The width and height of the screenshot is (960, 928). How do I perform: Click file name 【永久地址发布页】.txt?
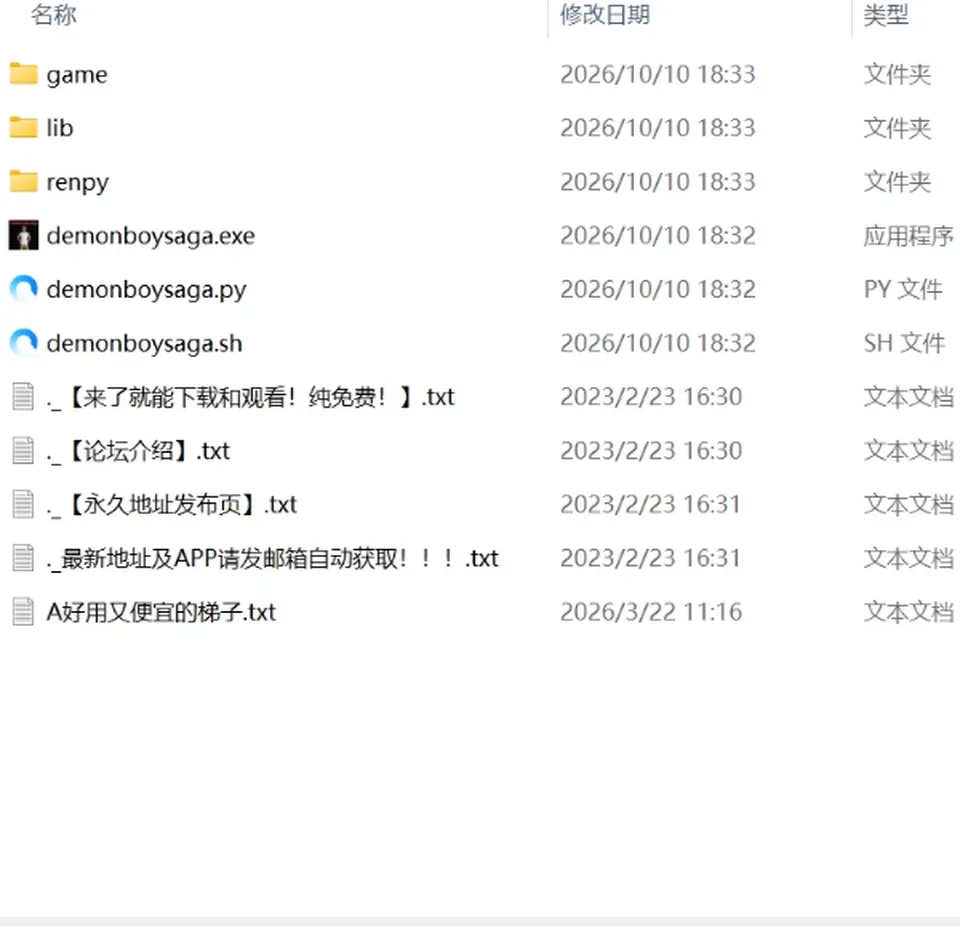coord(172,505)
